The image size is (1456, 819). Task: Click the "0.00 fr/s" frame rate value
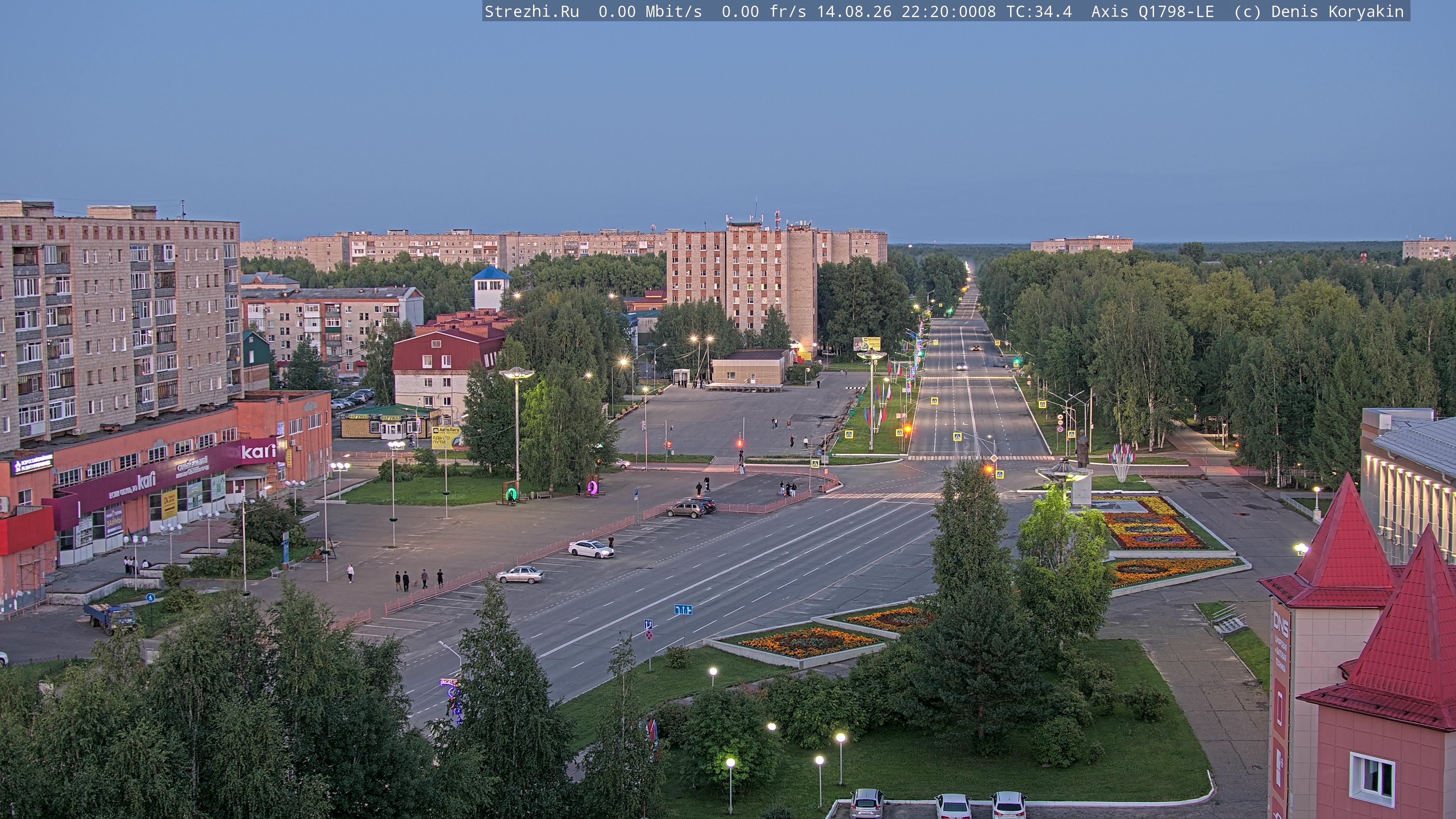pyautogui.click(x=764, y=12)
